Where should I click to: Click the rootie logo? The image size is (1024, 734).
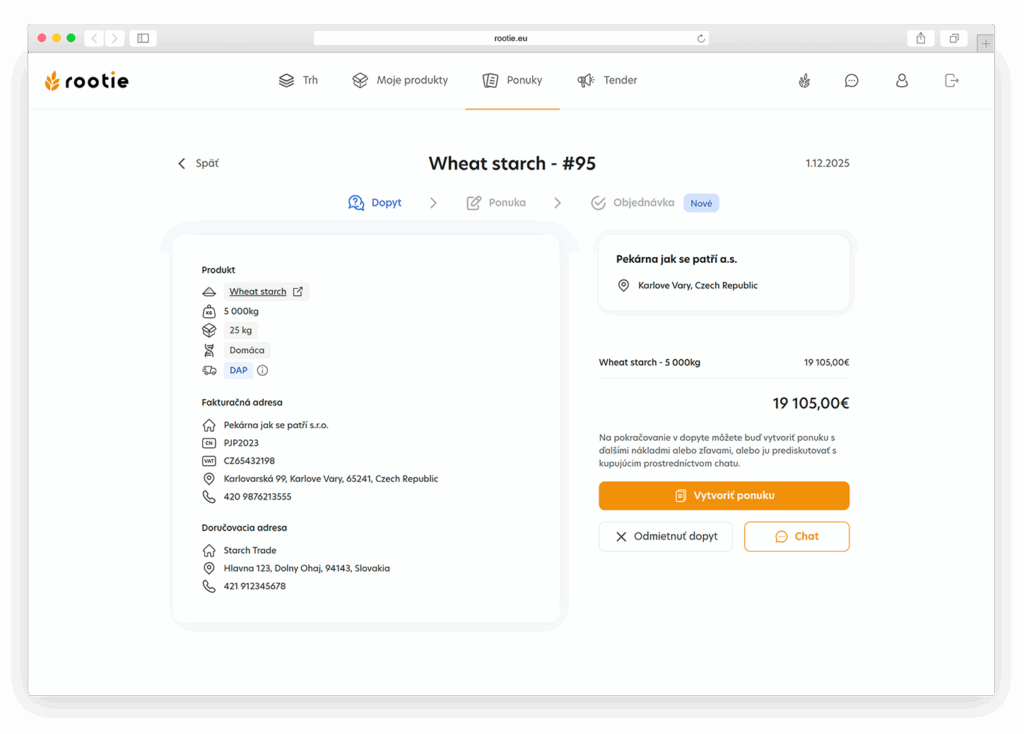click(x=87, y=81)
